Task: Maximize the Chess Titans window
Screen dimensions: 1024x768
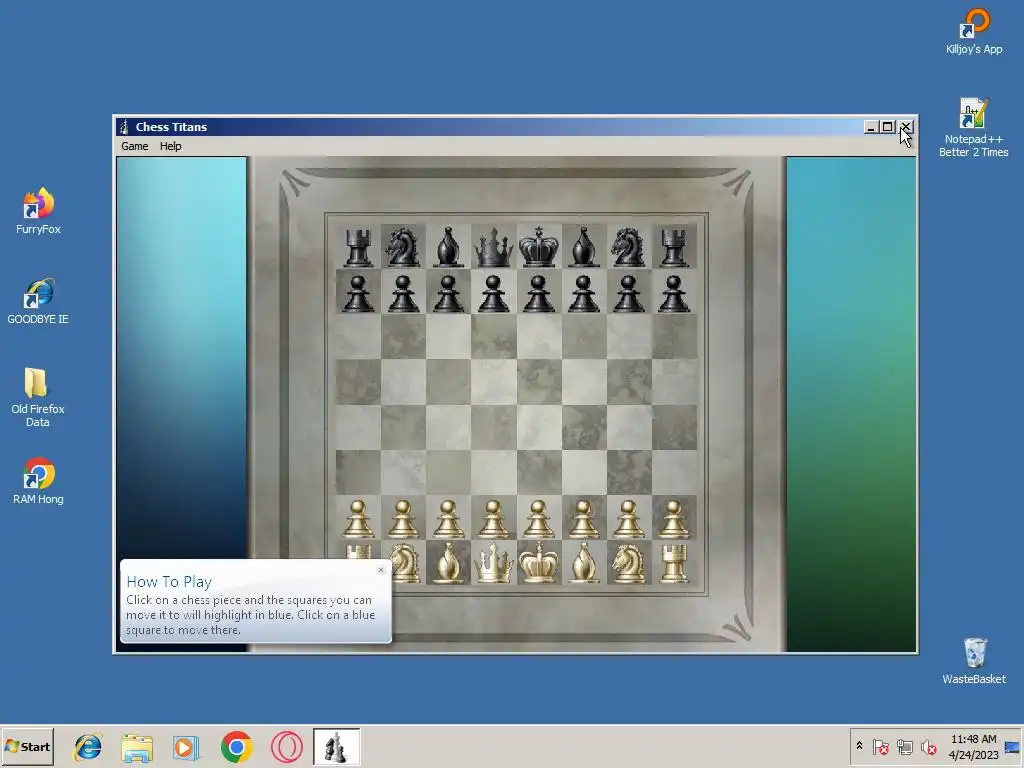Action: tap(887, 127)
